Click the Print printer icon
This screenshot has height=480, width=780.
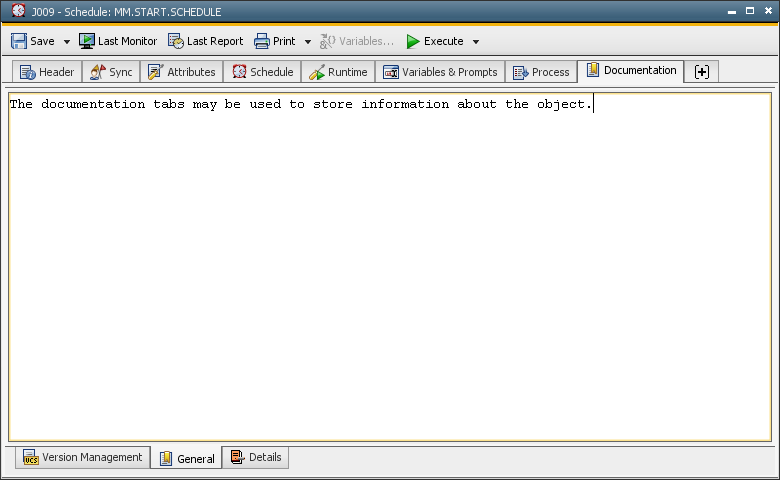(262, 41)
